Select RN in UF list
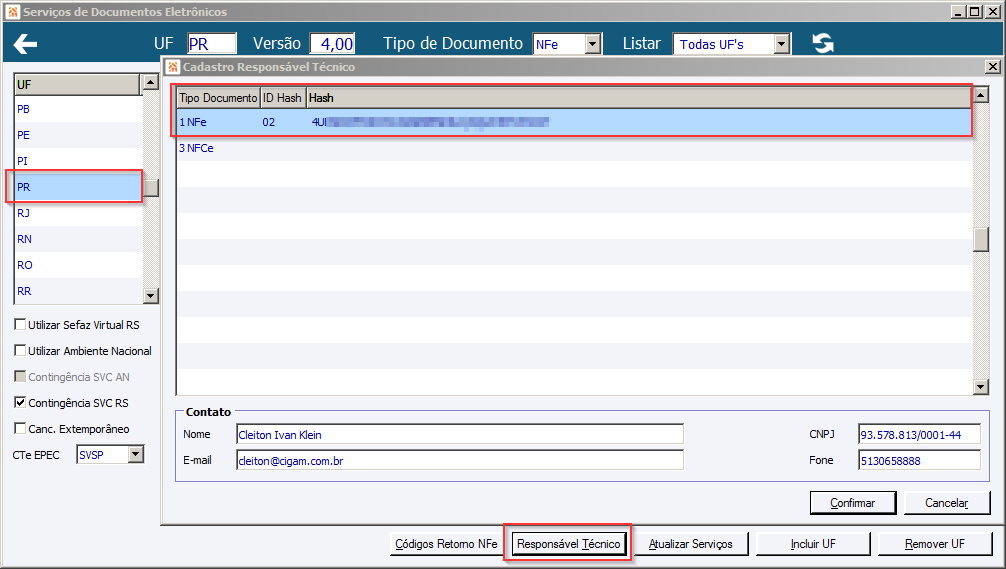The height and width of the screenshot is (569, 1006). [78, 239]
